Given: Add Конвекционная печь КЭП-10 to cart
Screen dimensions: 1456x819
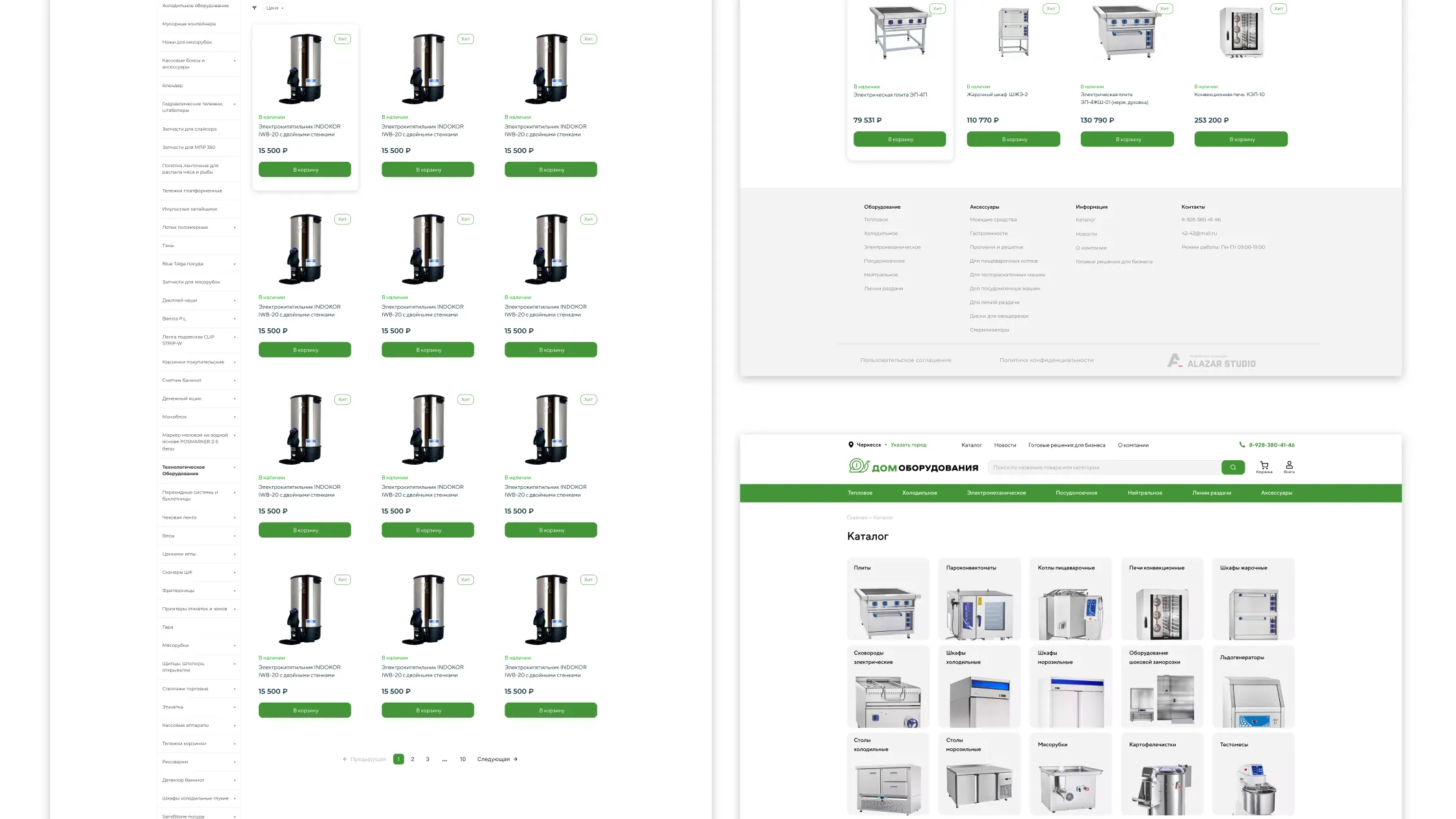Looking at the screenshot, I should tap(1241, 139).
